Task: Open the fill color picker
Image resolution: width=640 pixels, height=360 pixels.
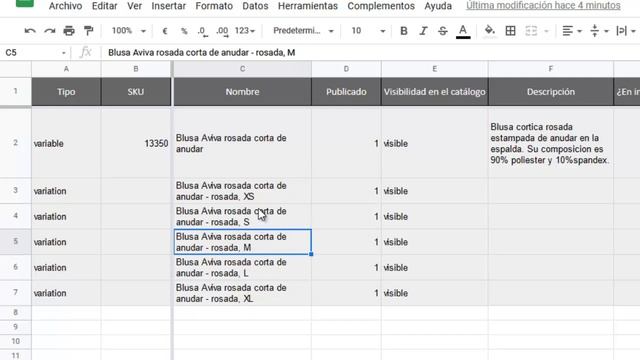Action: click(490, 31)
